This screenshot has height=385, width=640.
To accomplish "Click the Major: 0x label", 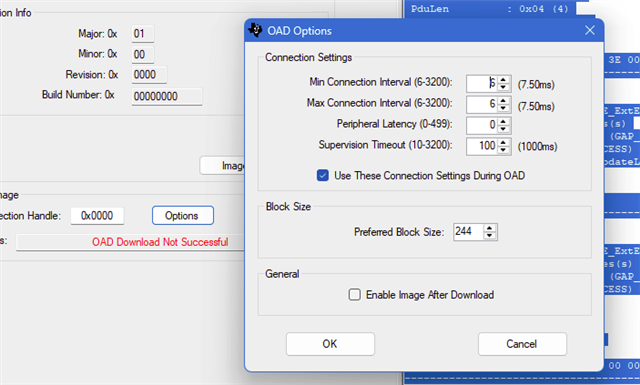I will click(98, 33).
